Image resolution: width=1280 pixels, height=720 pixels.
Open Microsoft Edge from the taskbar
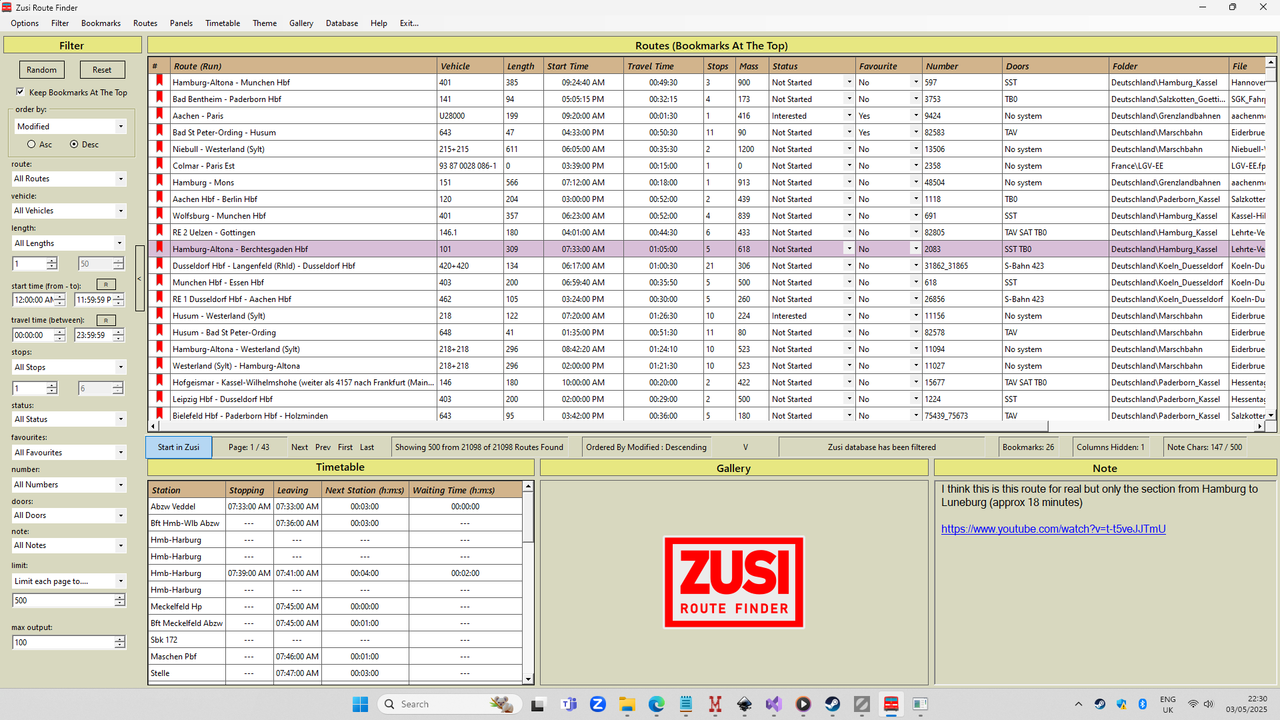point(656,704)
